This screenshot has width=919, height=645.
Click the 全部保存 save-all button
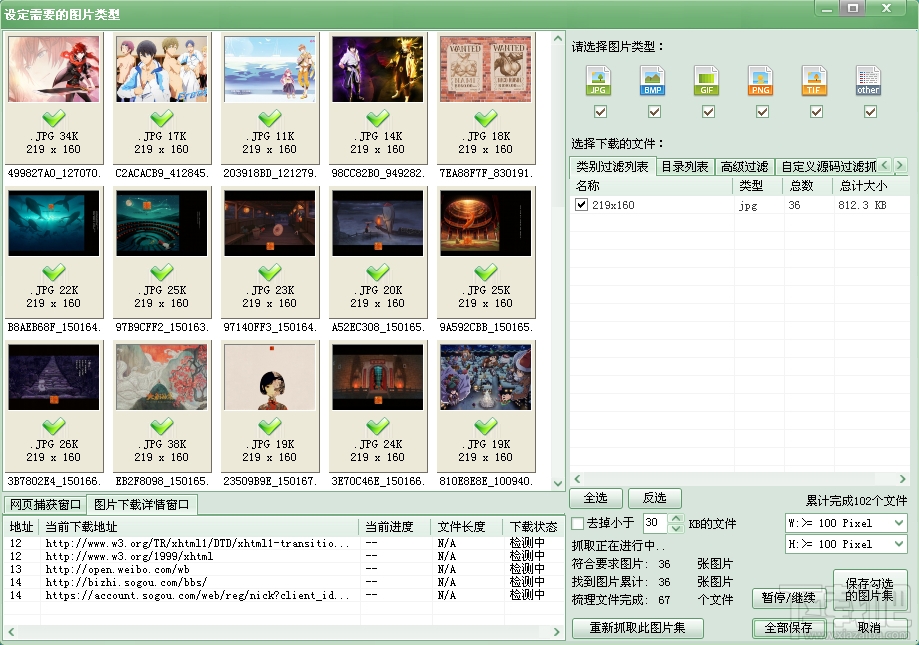click(789, 628)
